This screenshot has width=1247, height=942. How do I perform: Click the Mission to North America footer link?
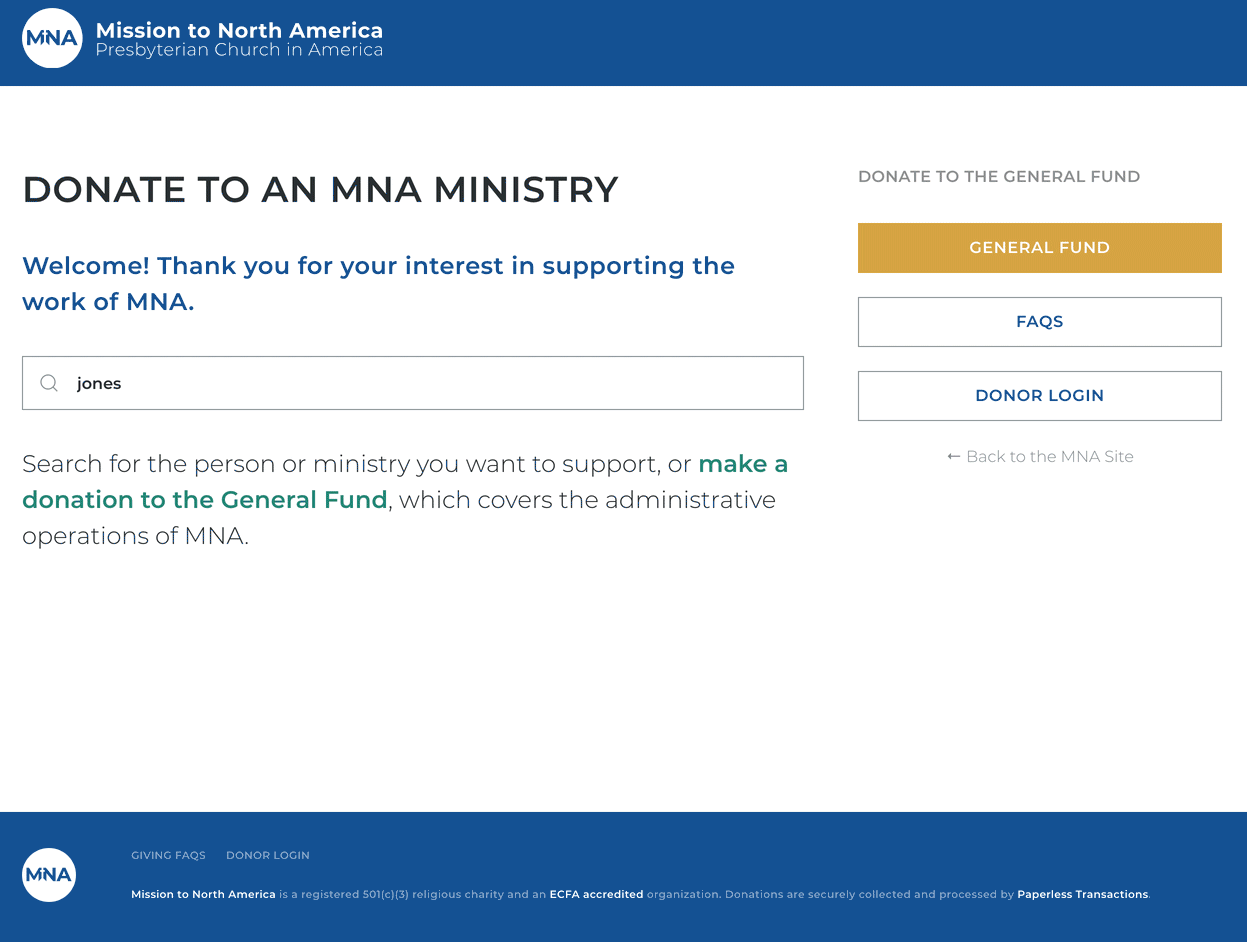203,894
